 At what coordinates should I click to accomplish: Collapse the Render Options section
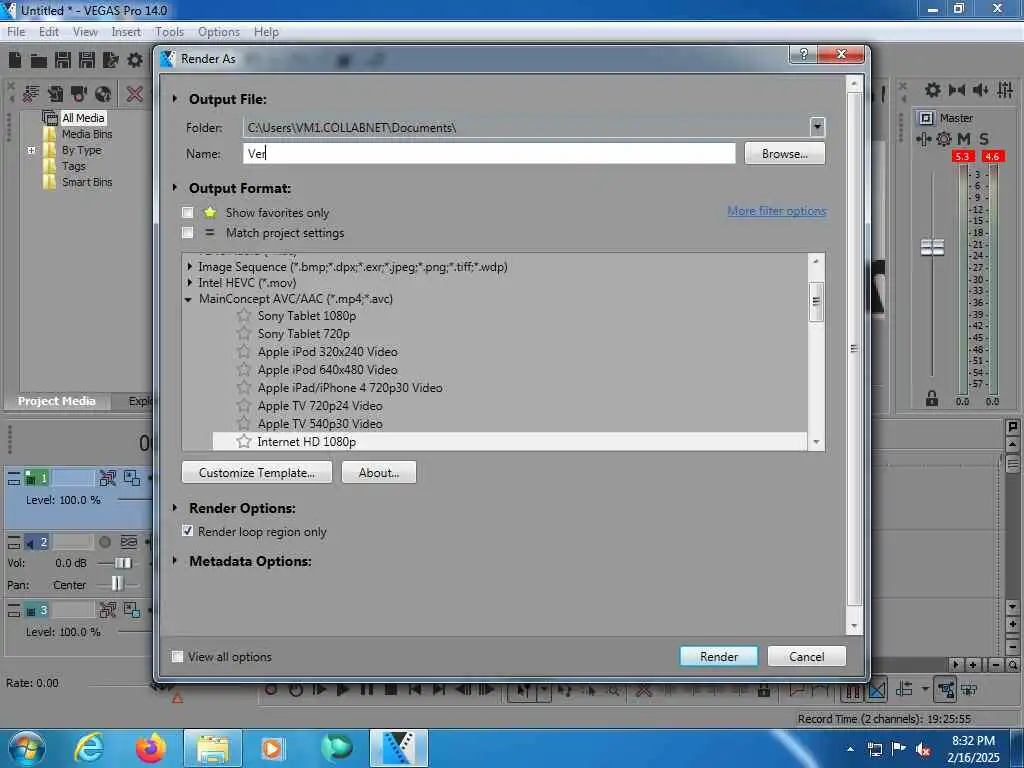pos(174,507)
